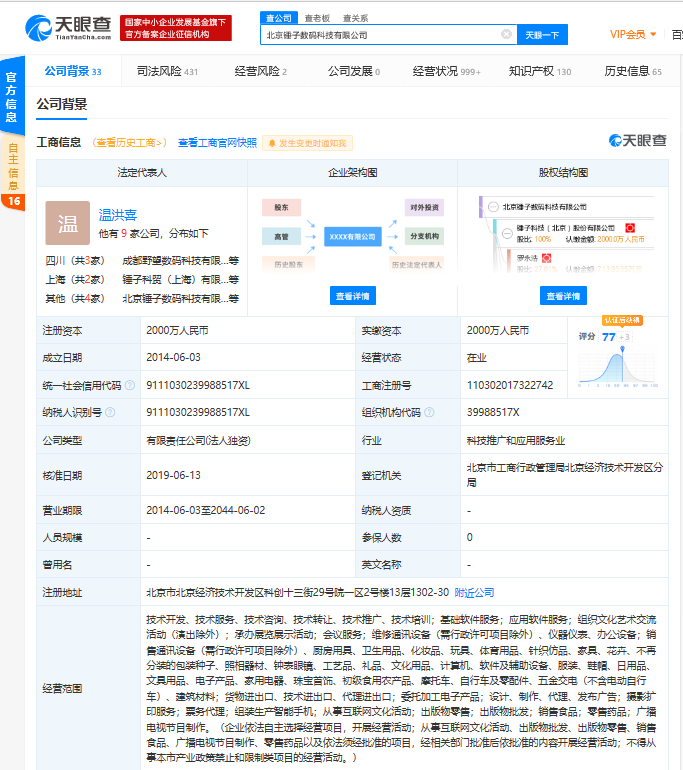Open the 历史信息 65 tab
This screenshot has width=683, height=770.
coord(633,71)
